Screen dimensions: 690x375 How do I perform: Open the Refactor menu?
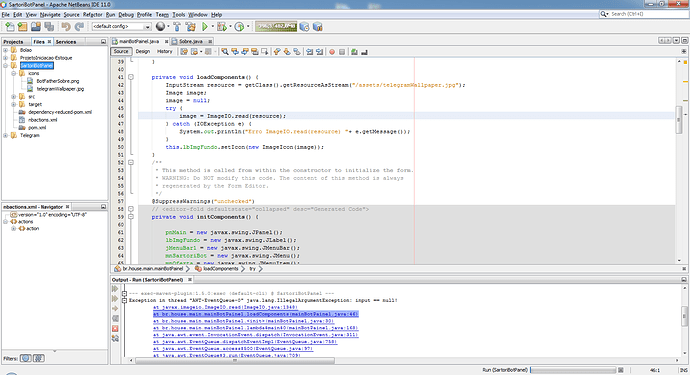tap(92, 15)
